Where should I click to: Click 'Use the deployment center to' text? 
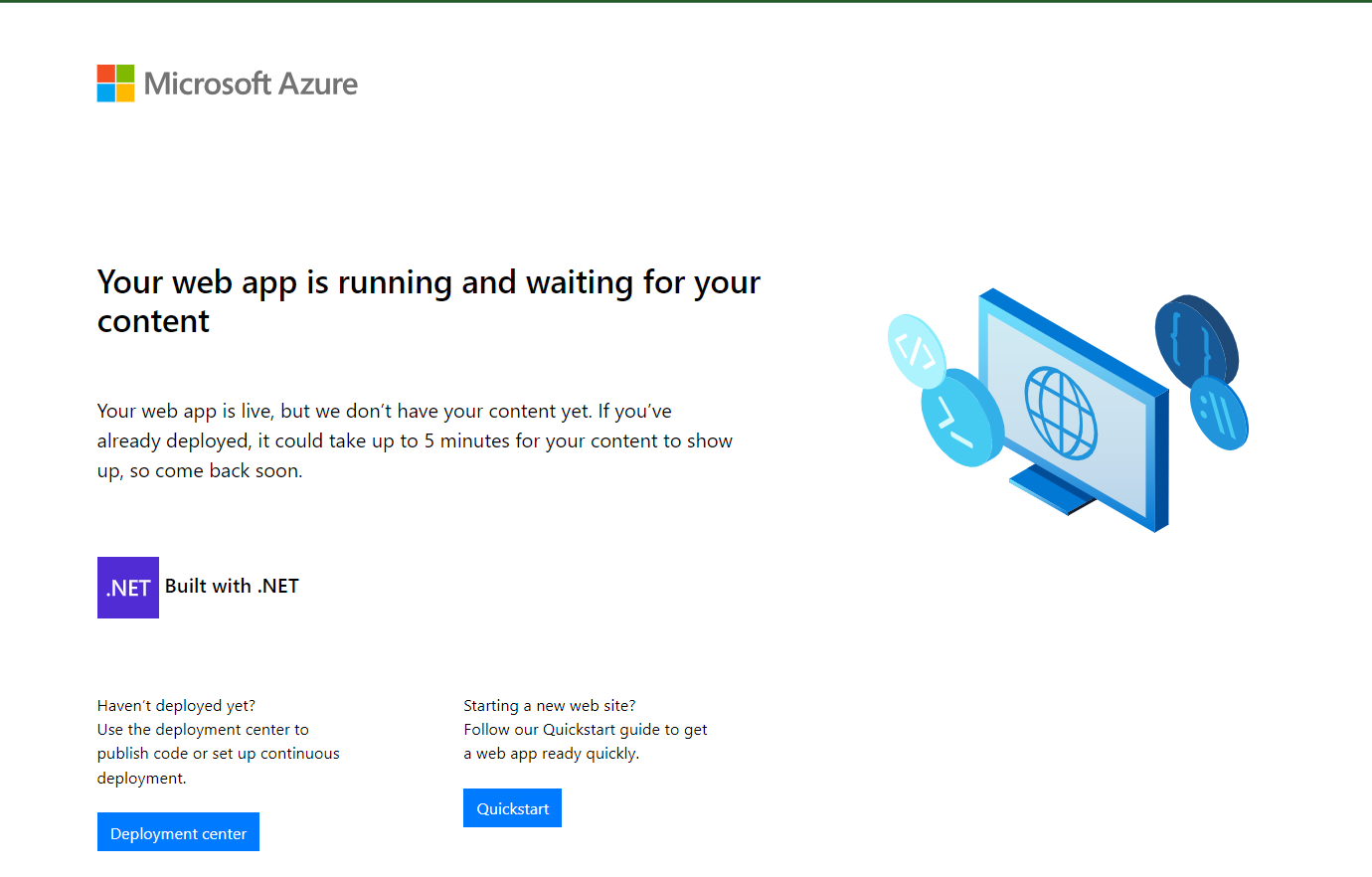pos(203,729)
